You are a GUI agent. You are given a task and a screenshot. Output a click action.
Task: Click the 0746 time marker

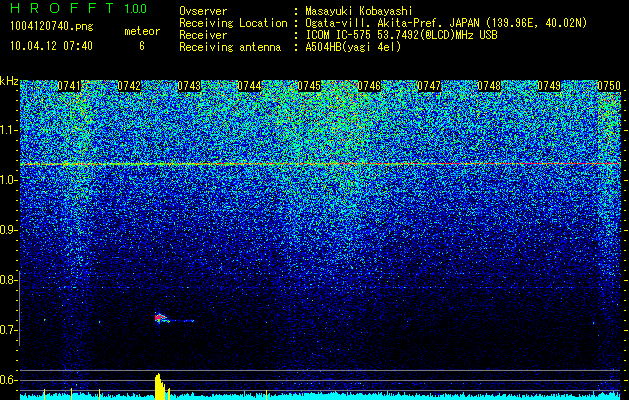pyautogui.click(x=369, y=86)
